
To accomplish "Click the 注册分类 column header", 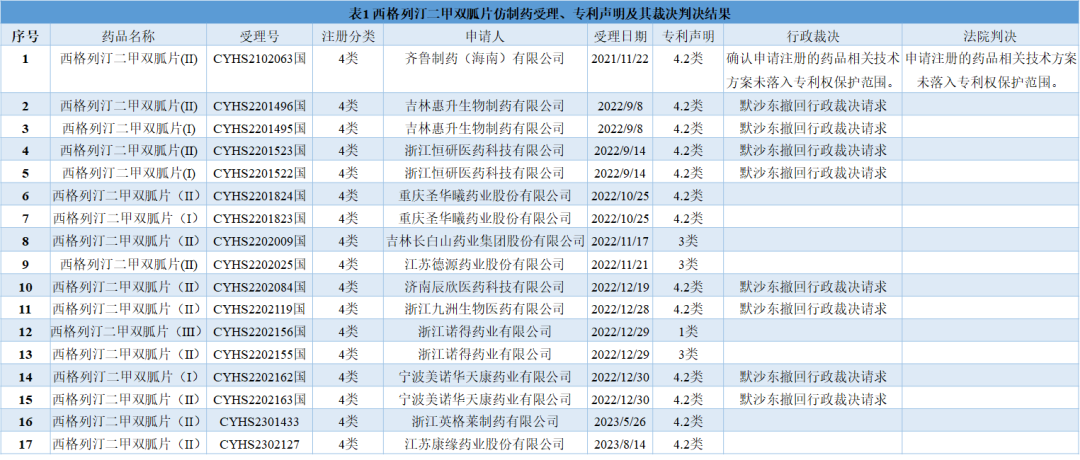I will [x=348, y=36].
